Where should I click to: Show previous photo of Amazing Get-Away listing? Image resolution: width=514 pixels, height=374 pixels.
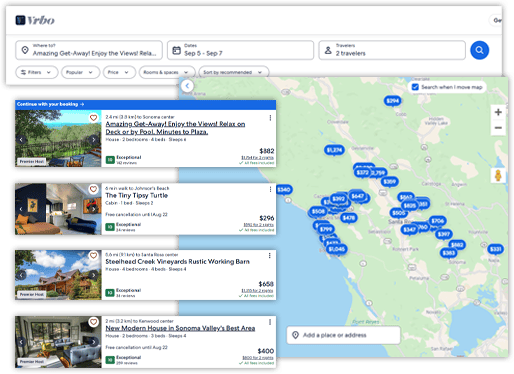click(x=22, y=139)
